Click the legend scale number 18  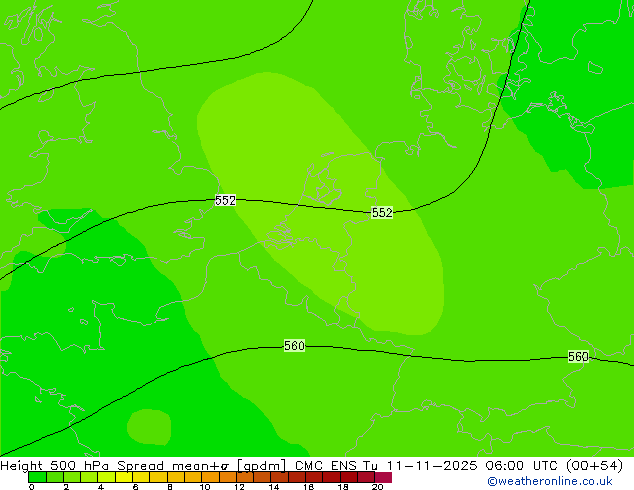tap(343, 487)
